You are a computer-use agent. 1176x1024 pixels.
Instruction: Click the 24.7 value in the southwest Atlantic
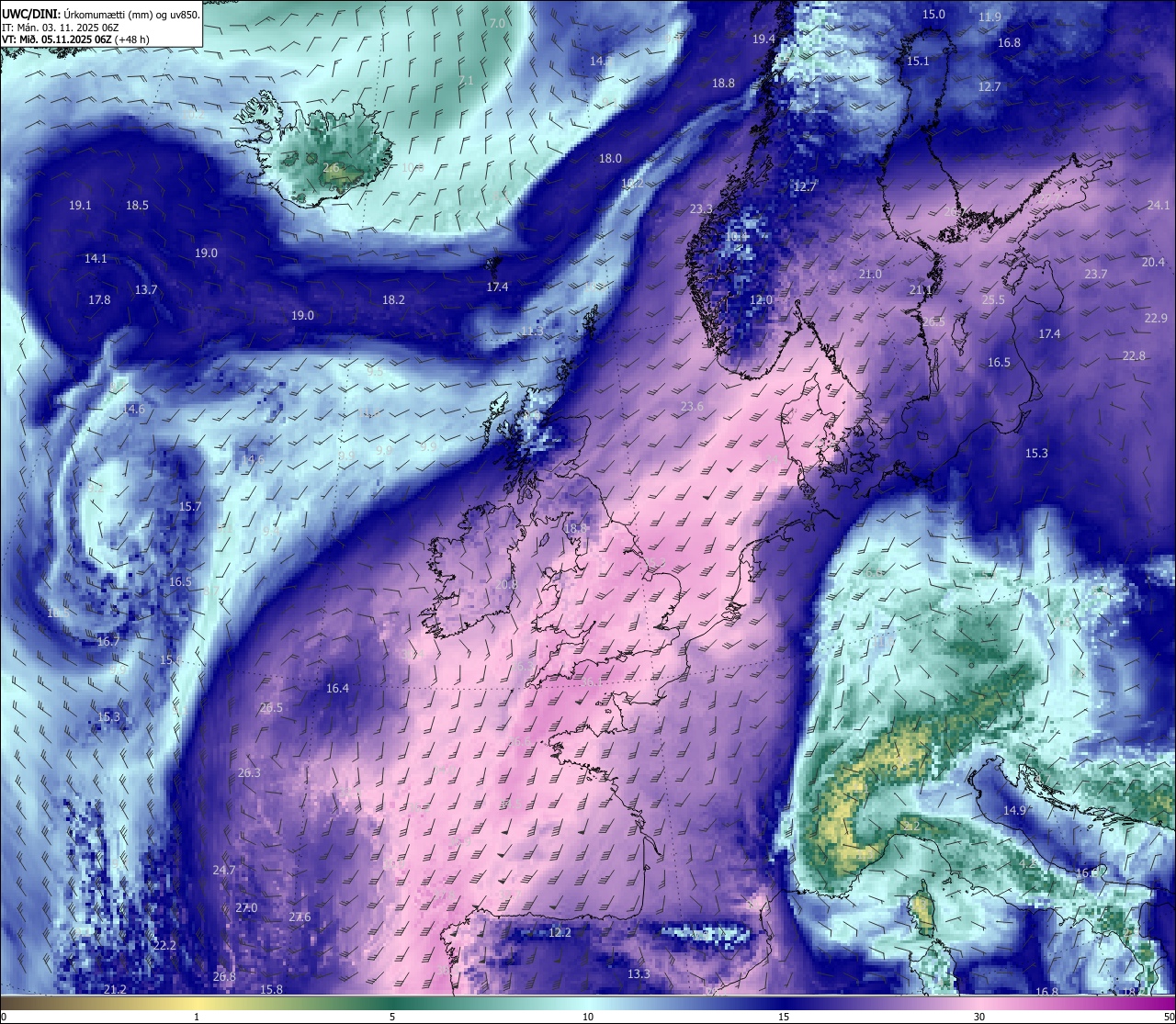point(224,871)
